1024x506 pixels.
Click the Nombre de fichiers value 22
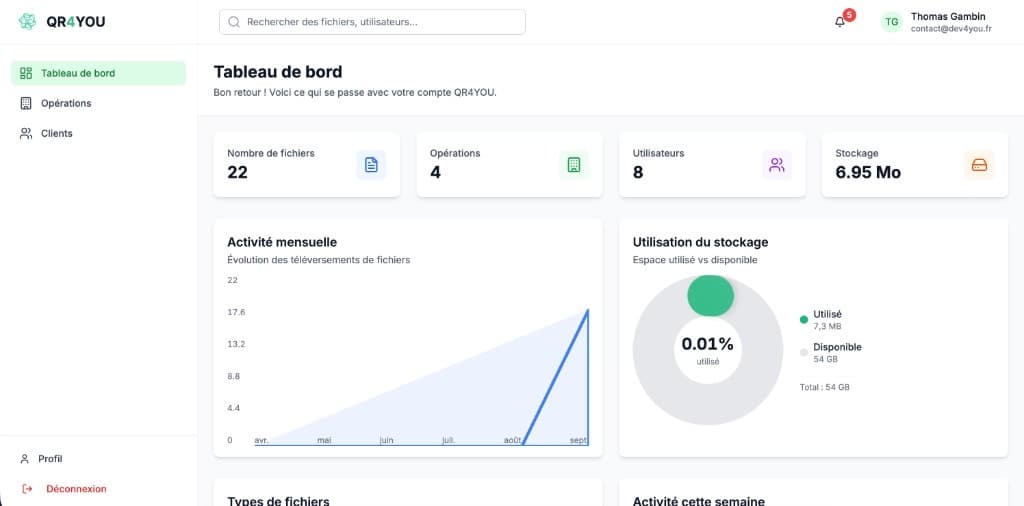pos(237,172)
